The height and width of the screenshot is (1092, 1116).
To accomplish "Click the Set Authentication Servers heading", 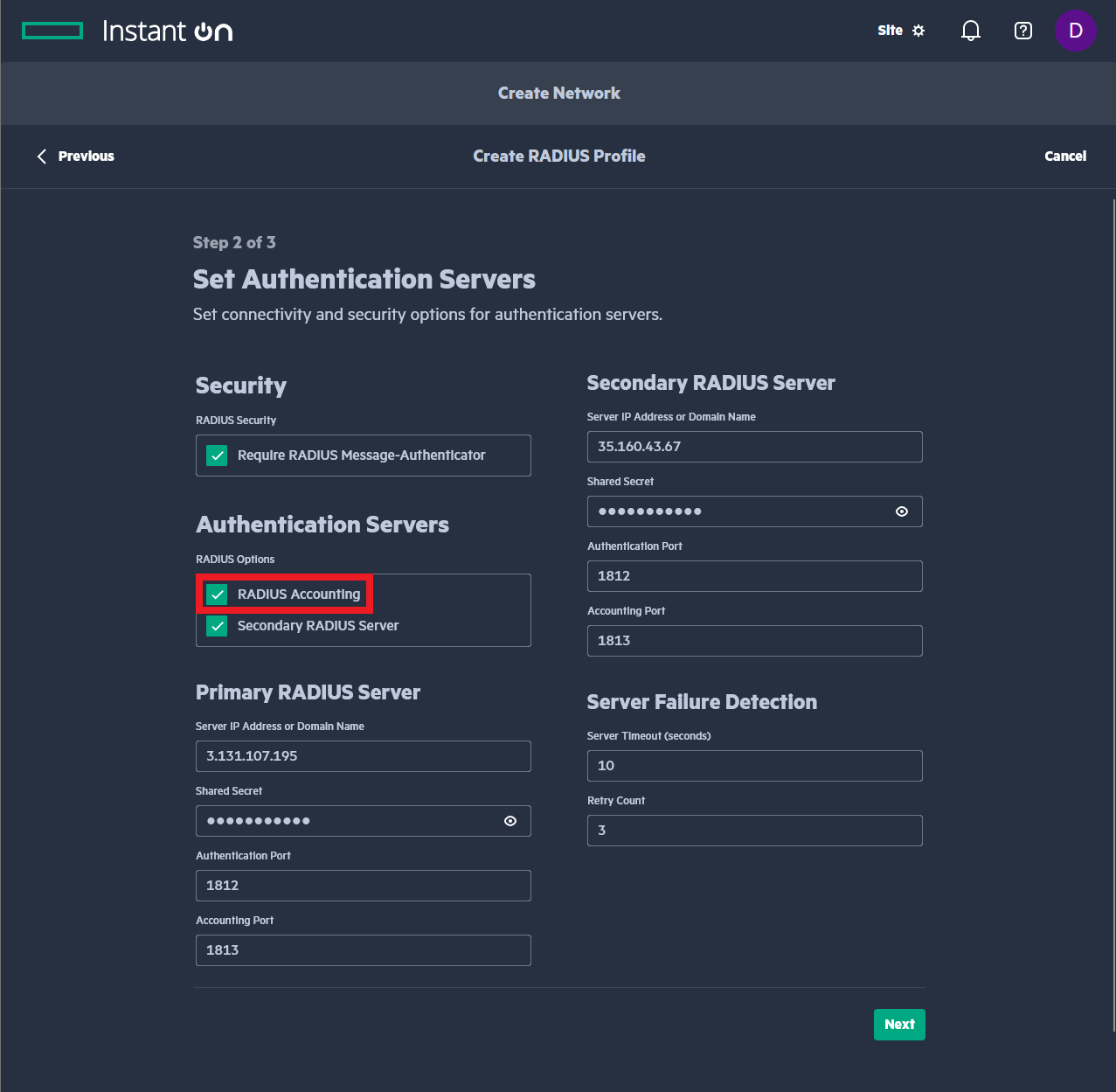I will [x=364, y=280].
